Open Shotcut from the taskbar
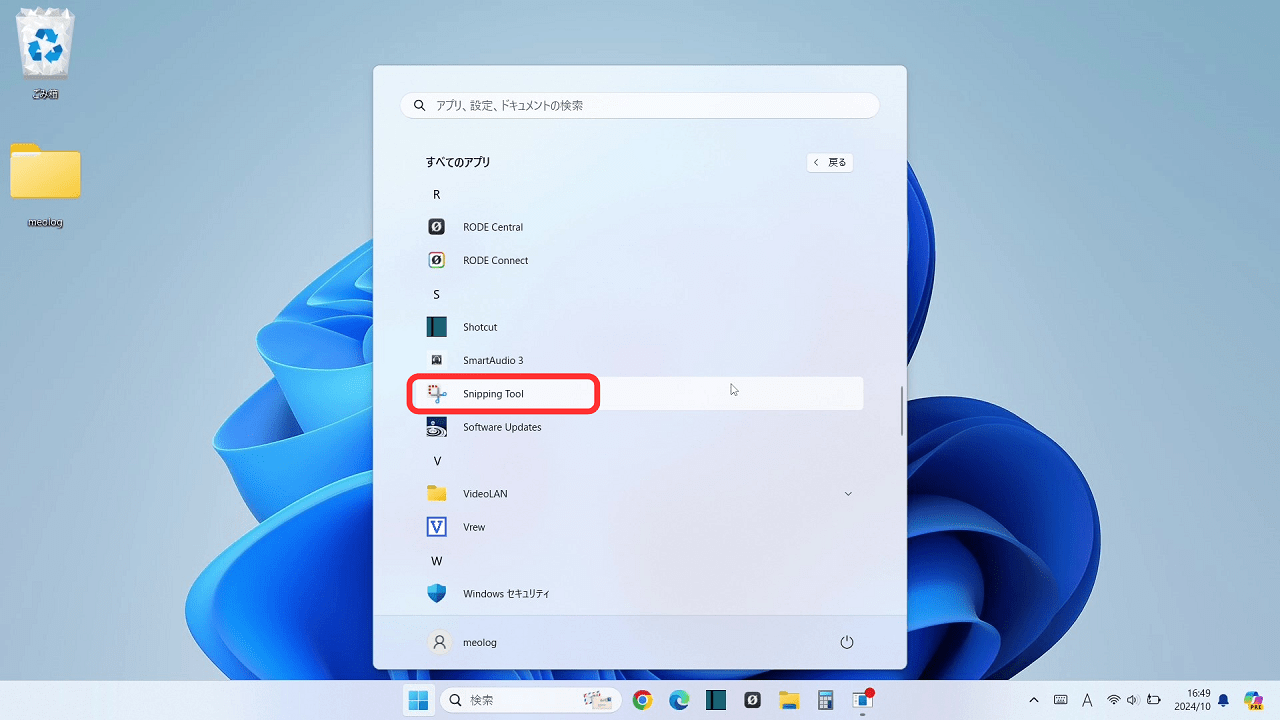The height and width of the screenshot is (720, 1280). (x=716, y=700)
